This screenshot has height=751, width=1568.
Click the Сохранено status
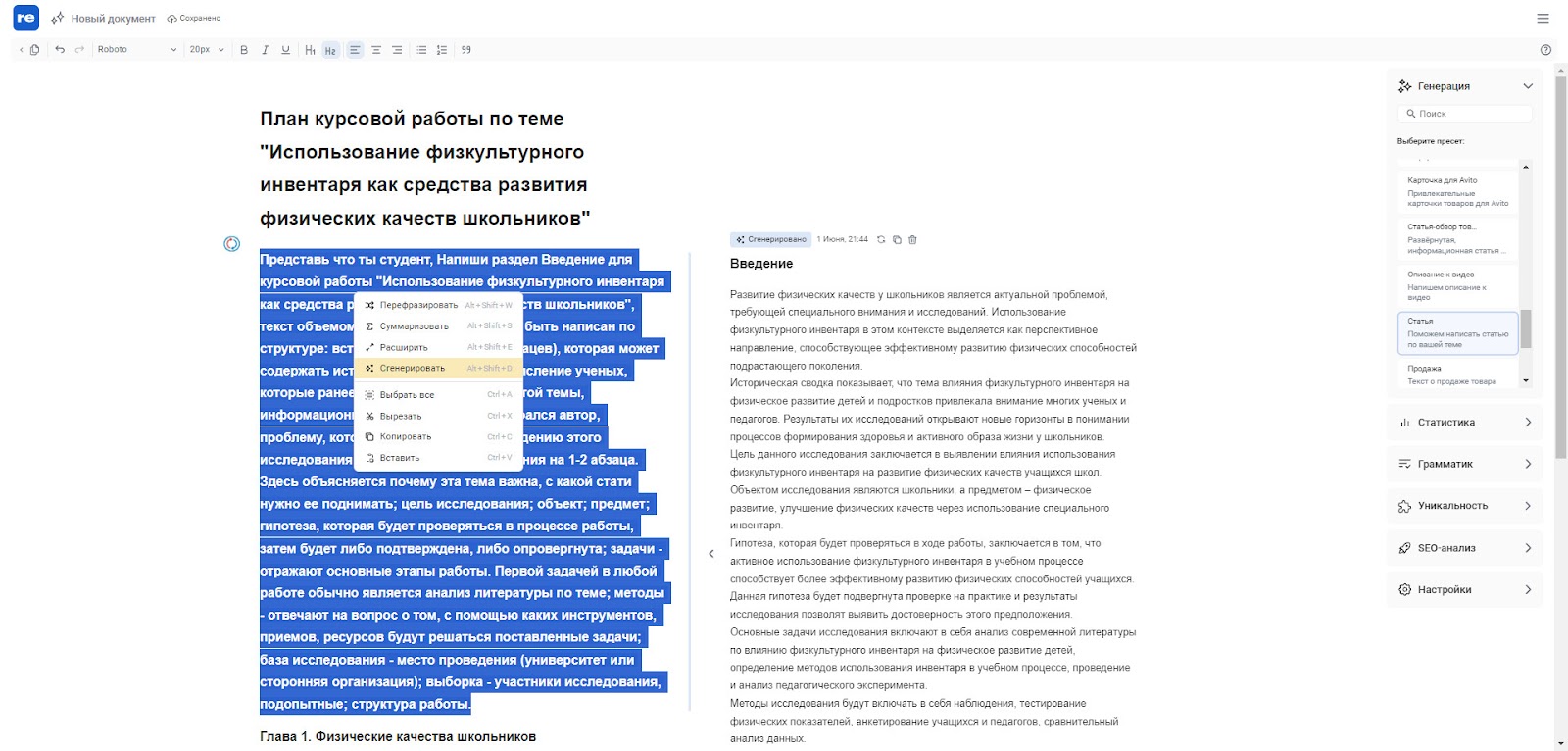194,19
